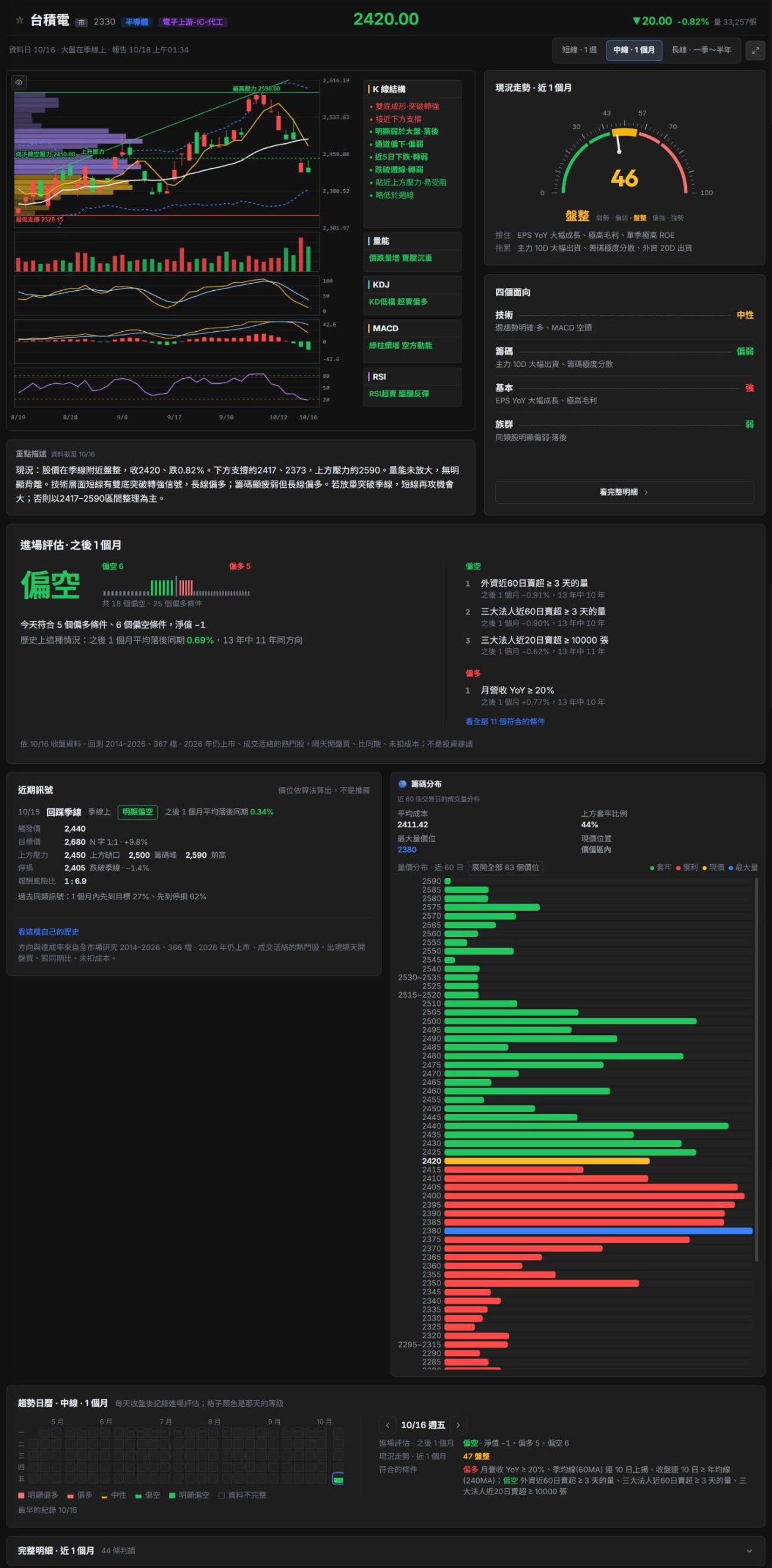Click the 看完整明細 button
The image size is (772, 1568).
(x=624, y=492)
